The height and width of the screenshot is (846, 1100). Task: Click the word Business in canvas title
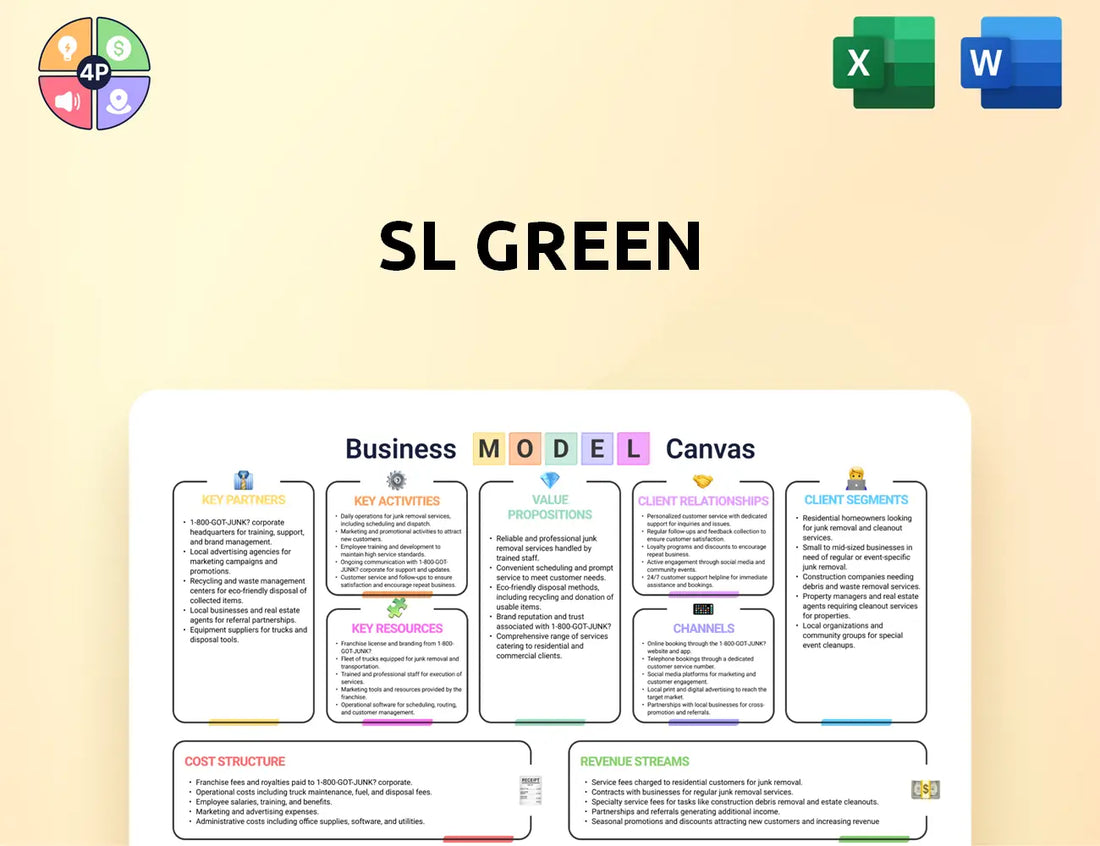click(x=401, y=449)
